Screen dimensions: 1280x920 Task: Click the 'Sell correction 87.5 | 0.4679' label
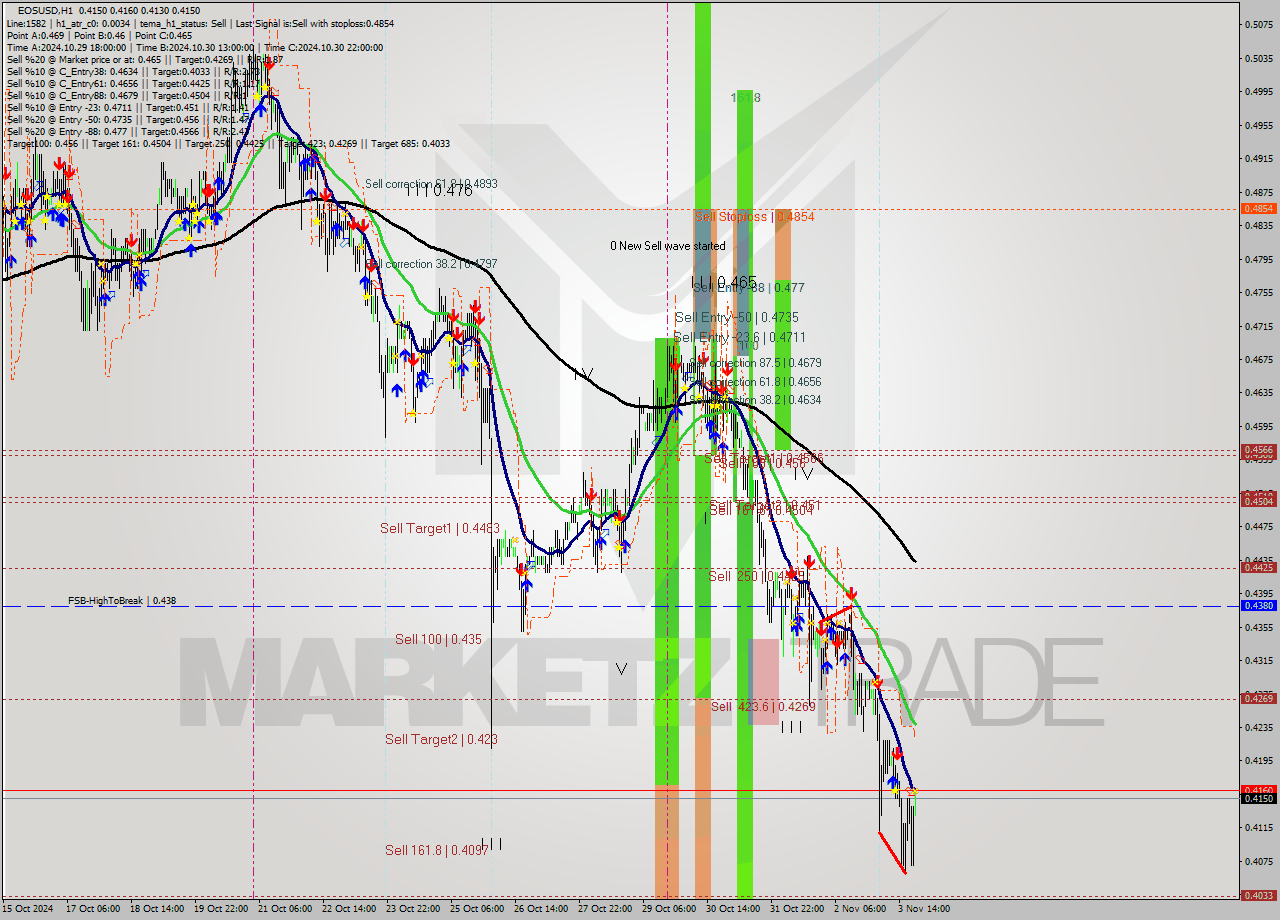pyautogui.click(x=755, y=363)
